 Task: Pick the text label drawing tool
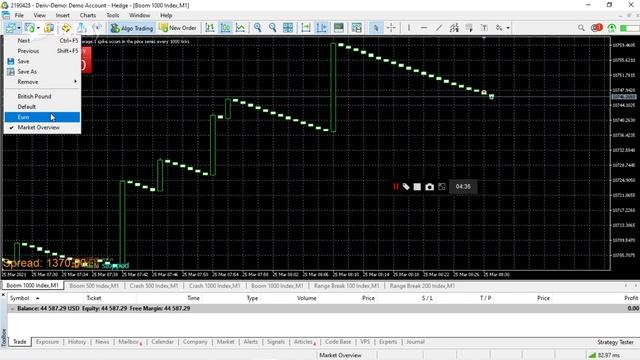click(x=484, y=28)
